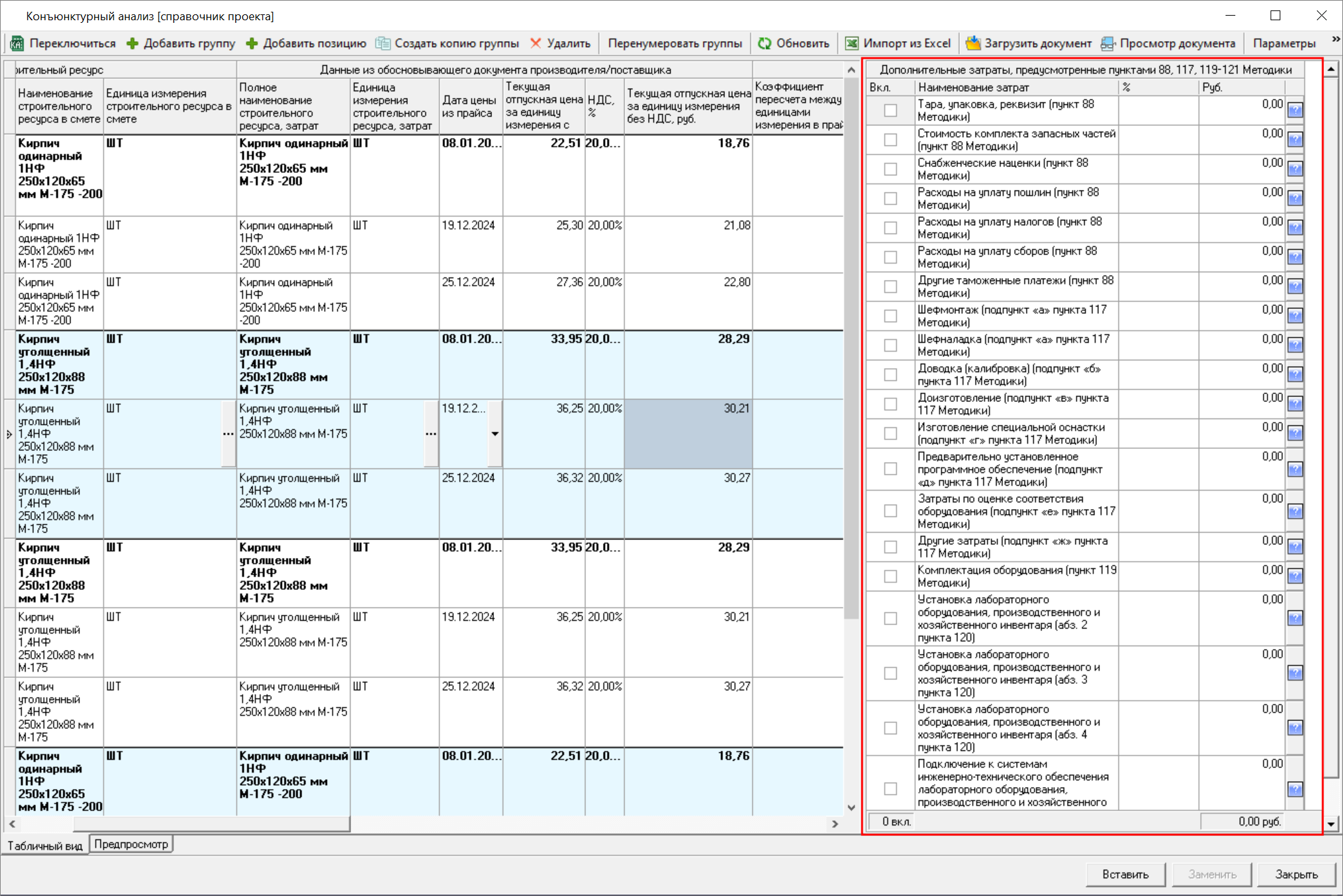Click help icon for Доводка (калибровка) row
This screenshot has width=1343, height=896.
click(x=1295, y=375)
